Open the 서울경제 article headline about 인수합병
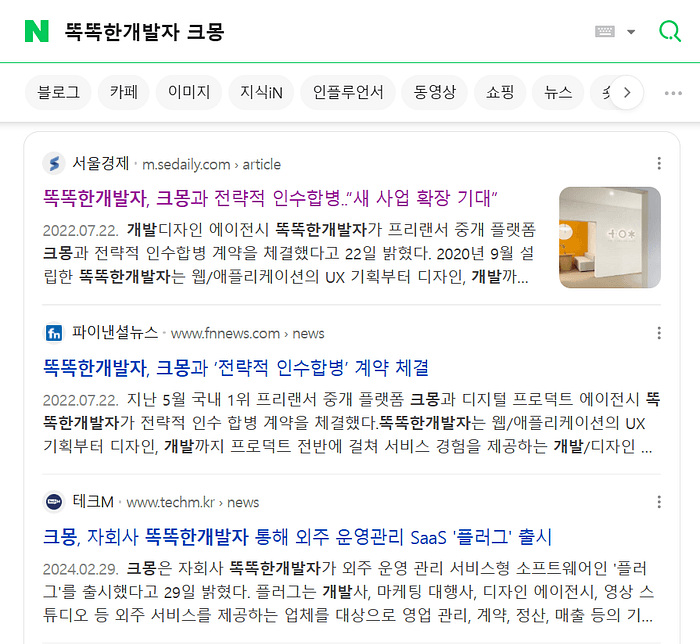Image resolution: width=700 pixels, height=644 pixels. click(270, 198)
